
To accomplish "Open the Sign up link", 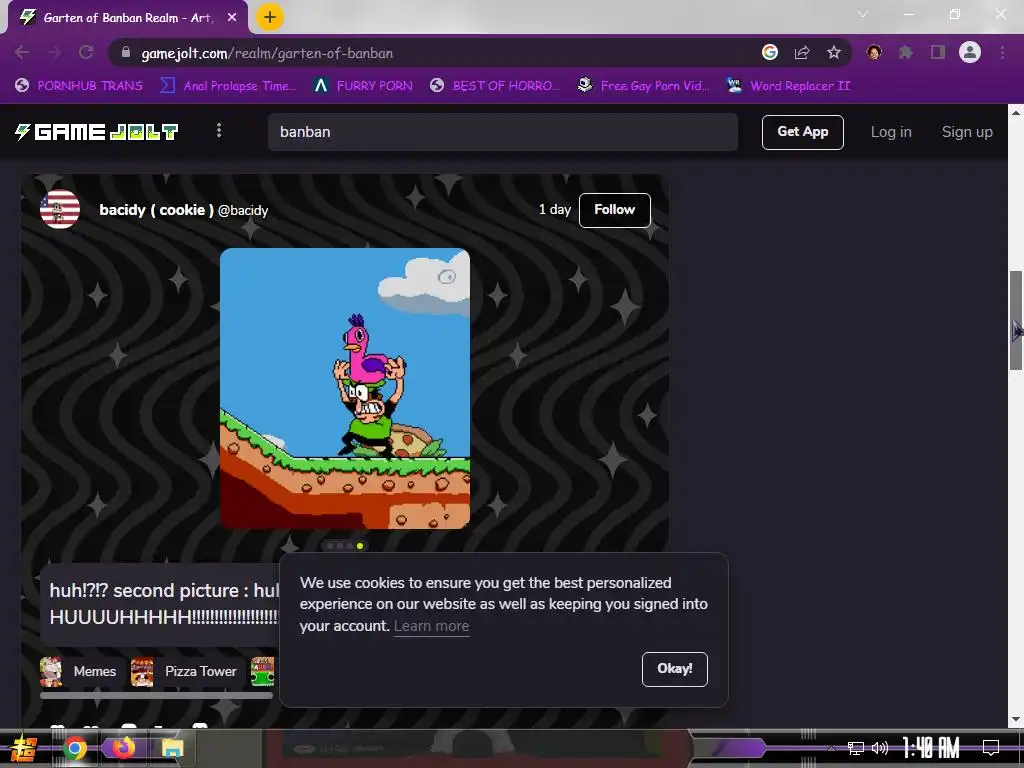I will [967, 132].
